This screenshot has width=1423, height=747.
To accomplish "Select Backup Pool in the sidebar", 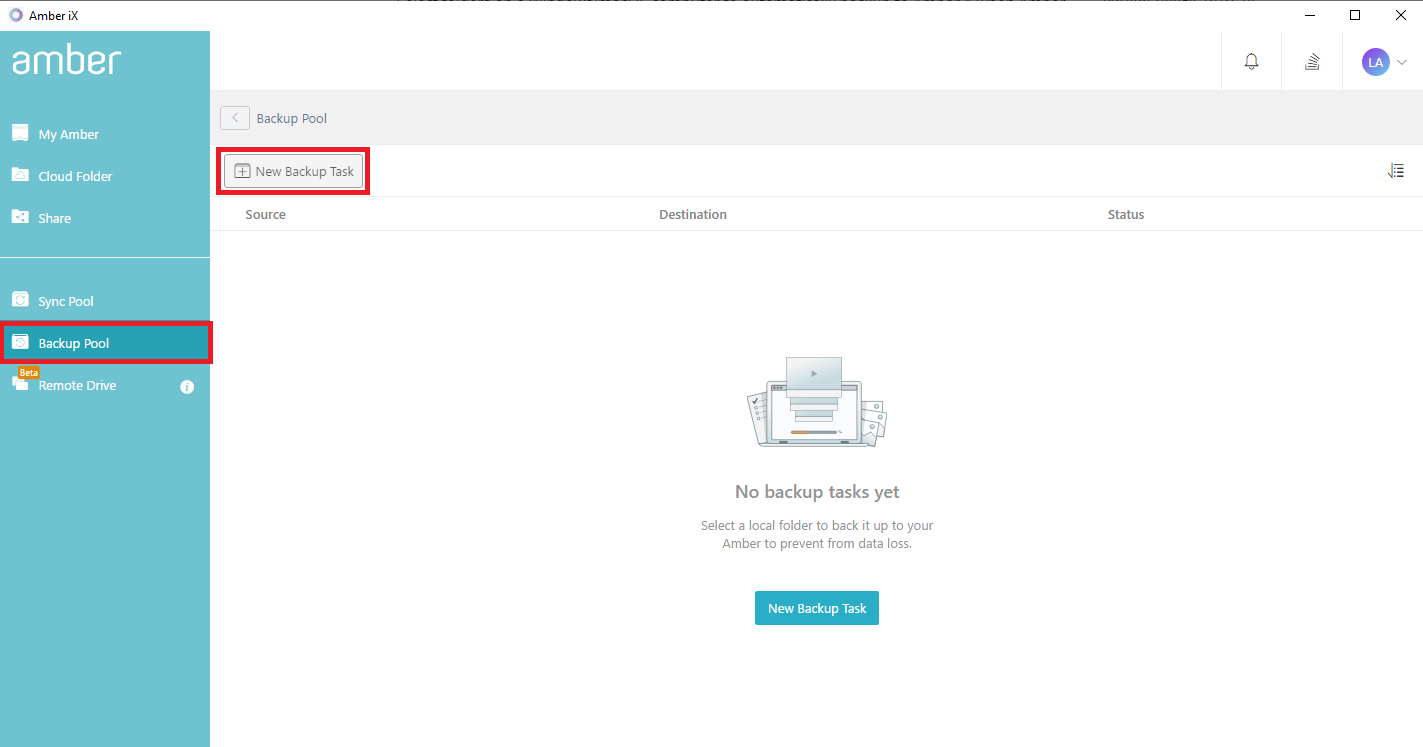I will coord(73,342).
